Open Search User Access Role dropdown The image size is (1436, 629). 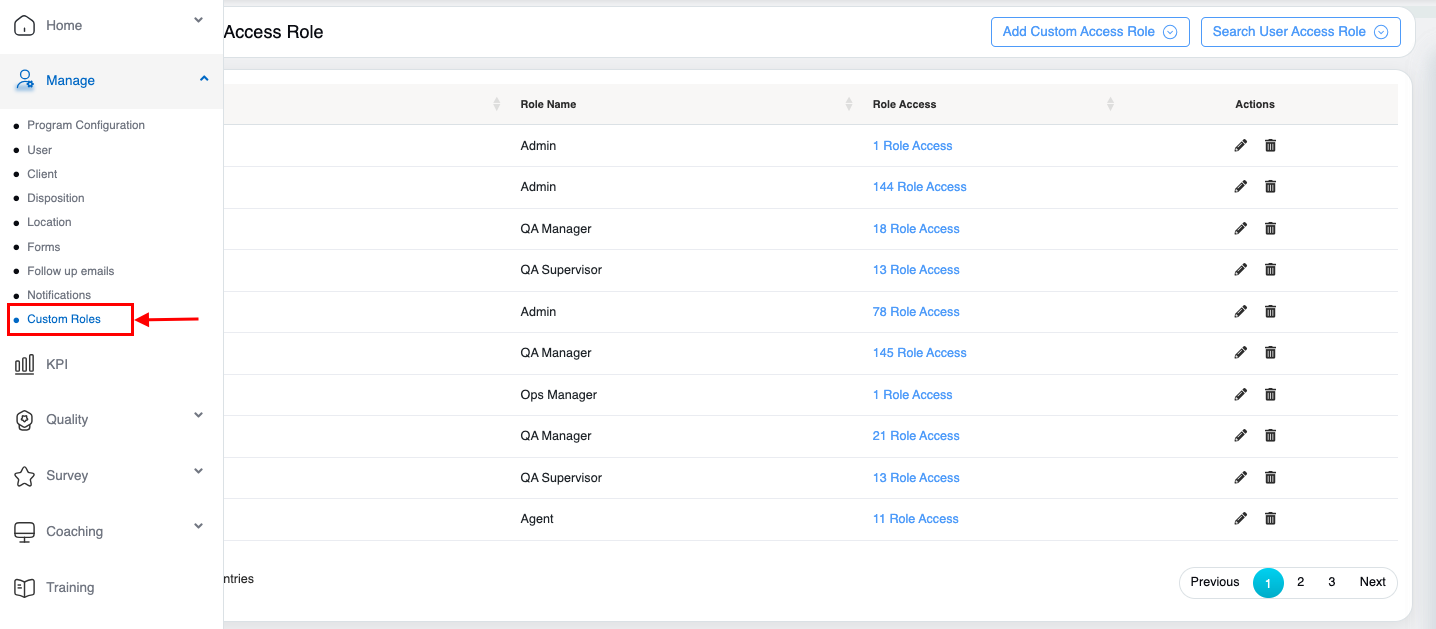(x=1299, y=31)
